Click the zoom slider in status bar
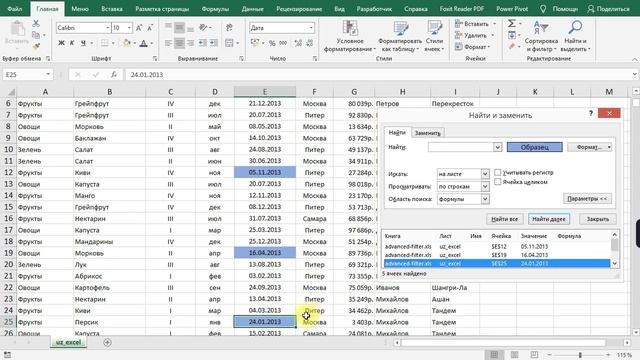640x360 pixels. 580,355
